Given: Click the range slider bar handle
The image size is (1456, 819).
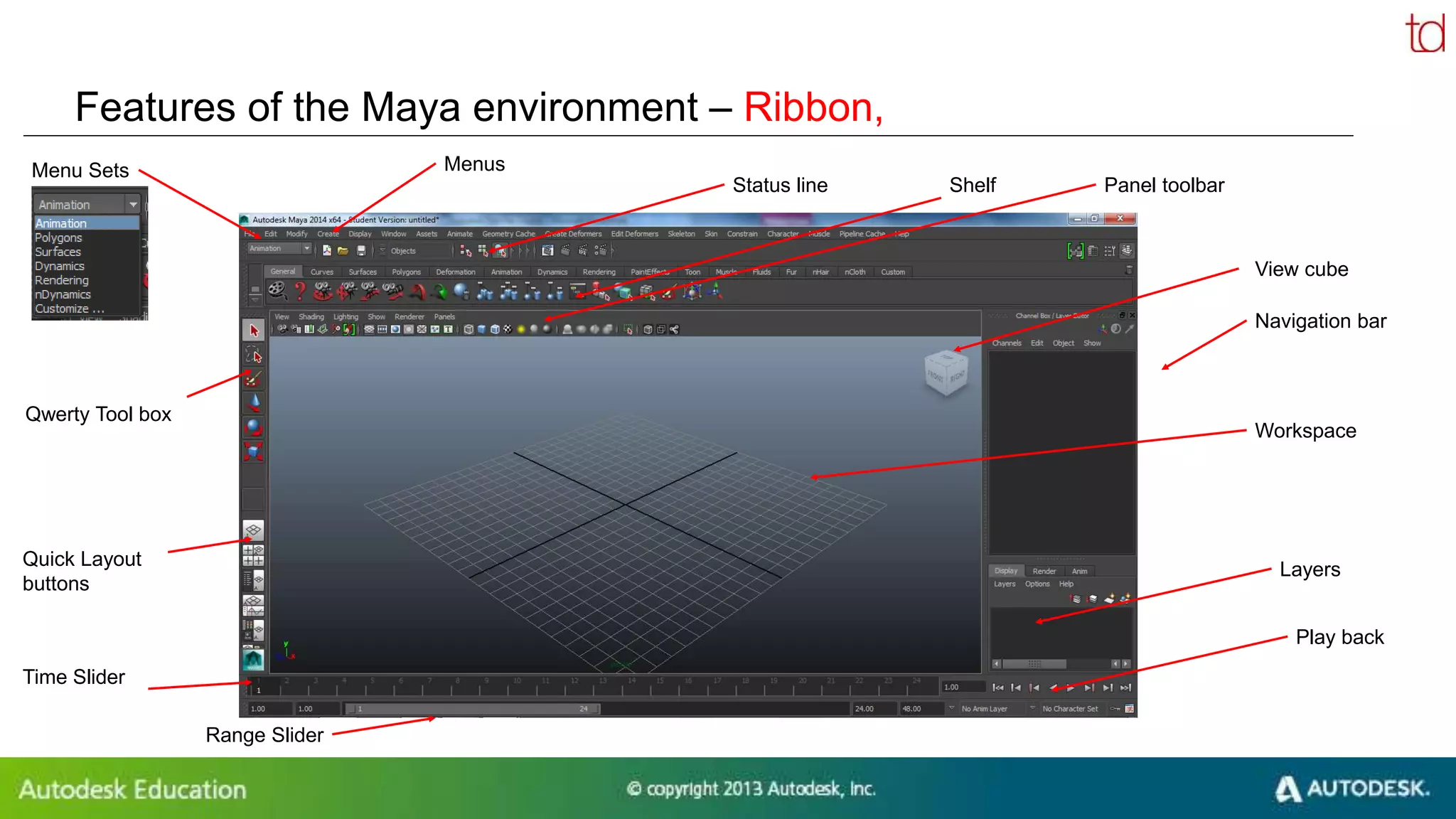Looking at the screenshot, I should [x=473, y=709].
